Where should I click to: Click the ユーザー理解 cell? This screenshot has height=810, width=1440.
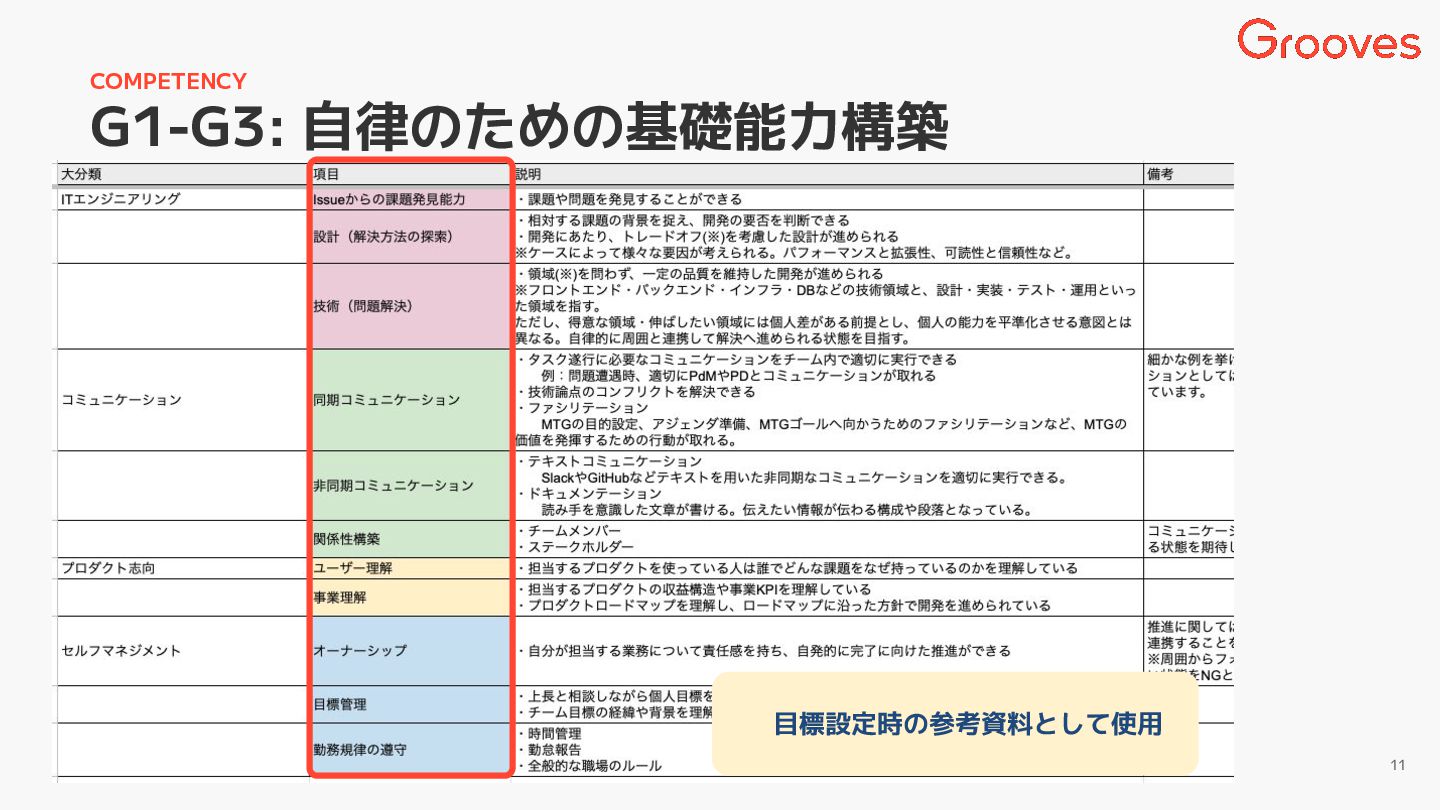tap(411, 568)
